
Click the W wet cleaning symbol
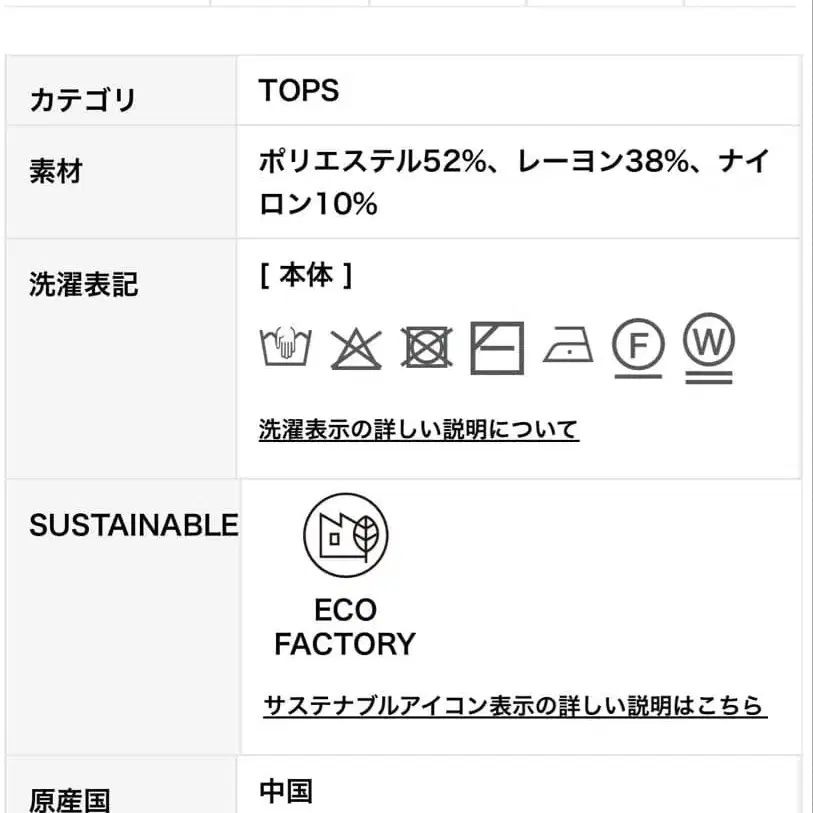click(x=709, y=347)
